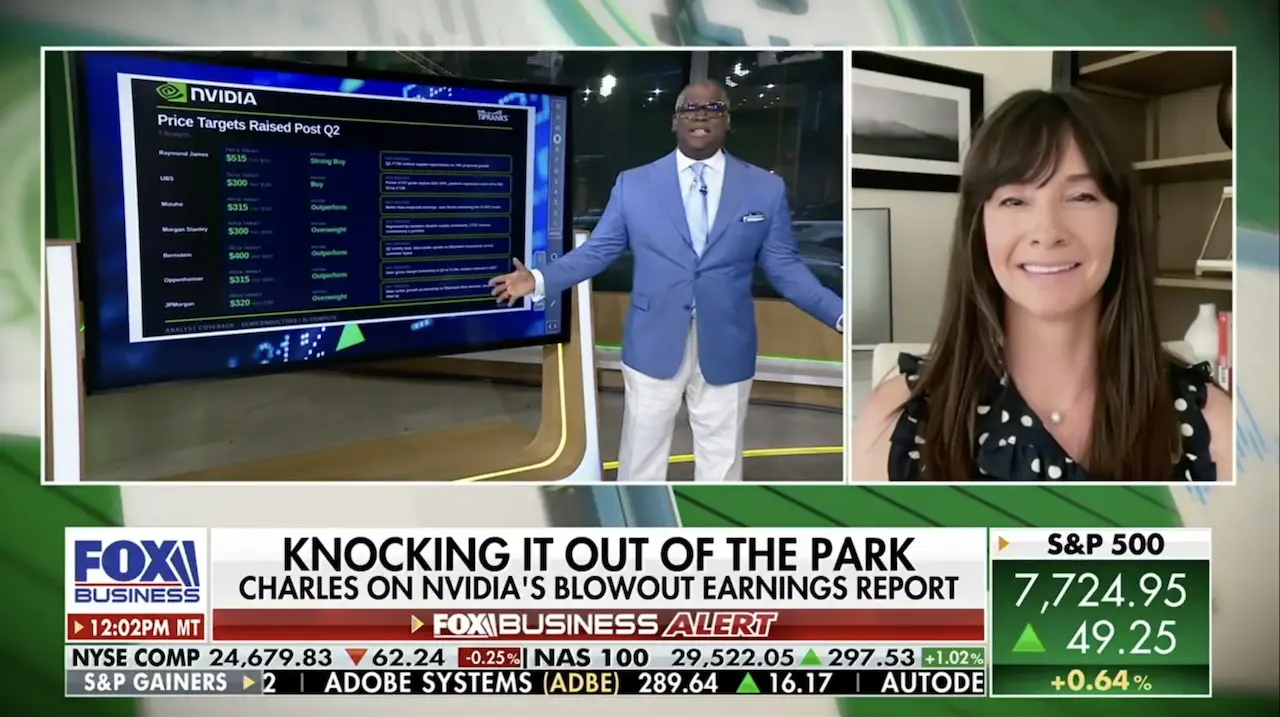Click the -0.25% NYSE percent badge
Viewport: 1280px width, 717px height.
point(490,658)
